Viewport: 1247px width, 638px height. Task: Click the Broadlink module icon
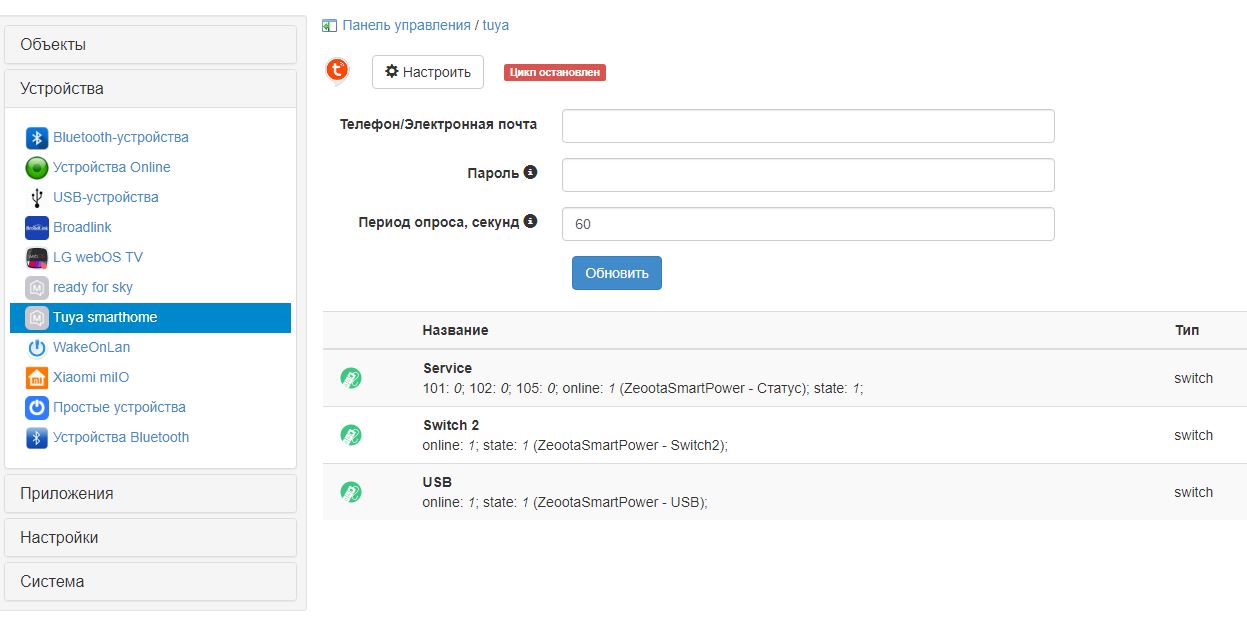37,228
